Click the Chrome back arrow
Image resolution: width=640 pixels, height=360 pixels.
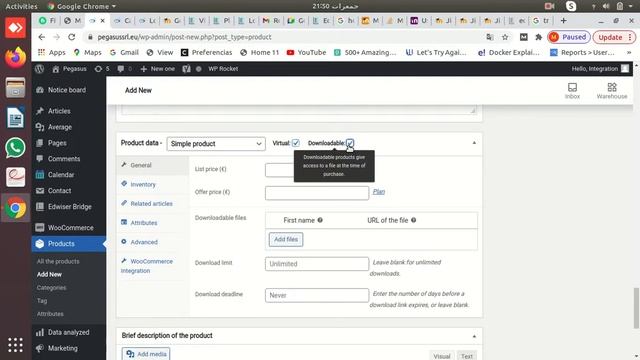click(x=42, y=37)
